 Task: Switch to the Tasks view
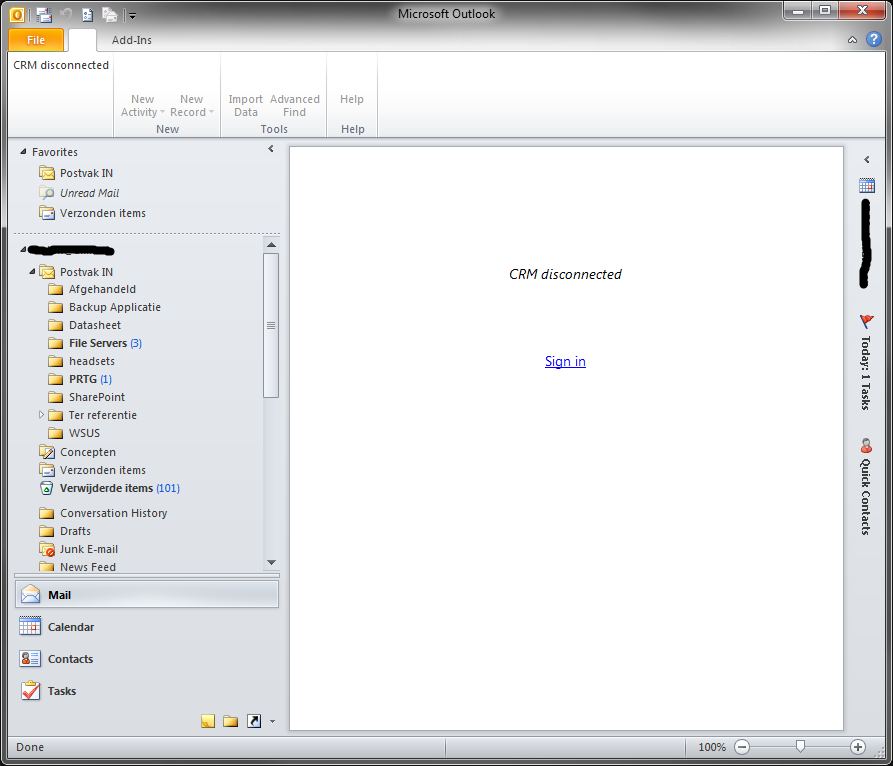[x=147, y=691]
